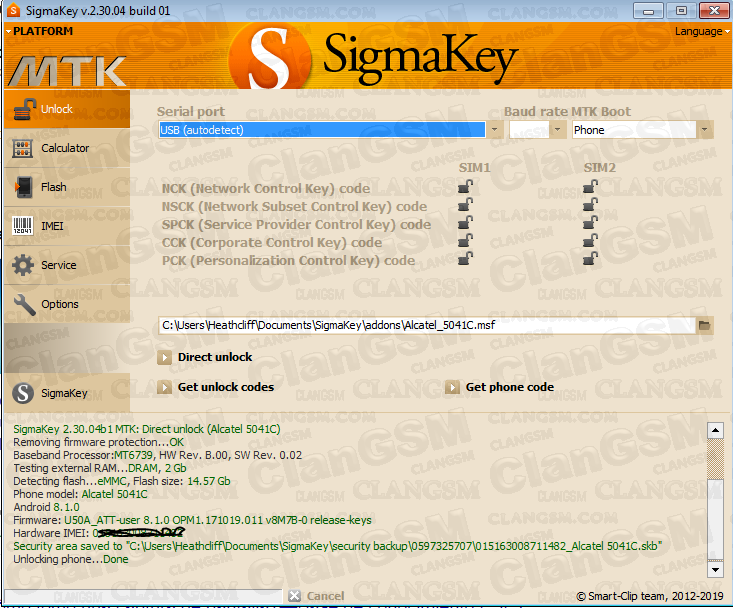Click the SIM1 lock icon for CCK code
Viewport: 733px width, 608px height.
click(x=465, y=241)
